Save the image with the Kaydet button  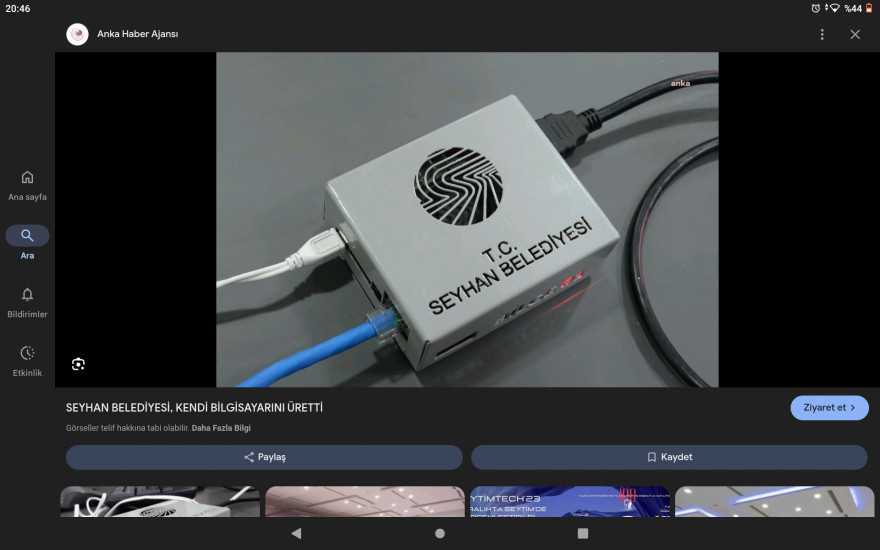669,457
